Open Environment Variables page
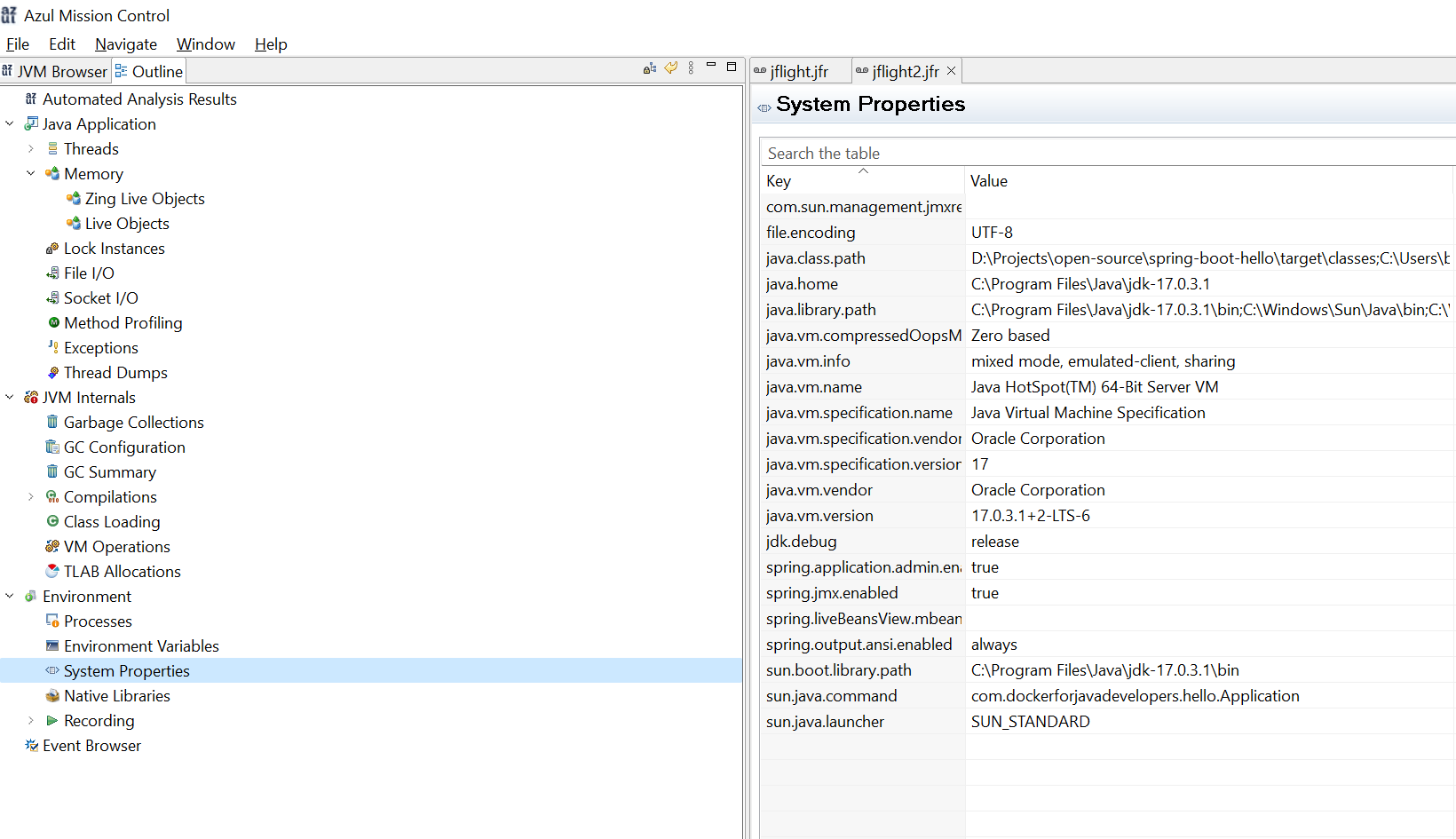Screen dimensions: 1456x839 click(141, 646)
